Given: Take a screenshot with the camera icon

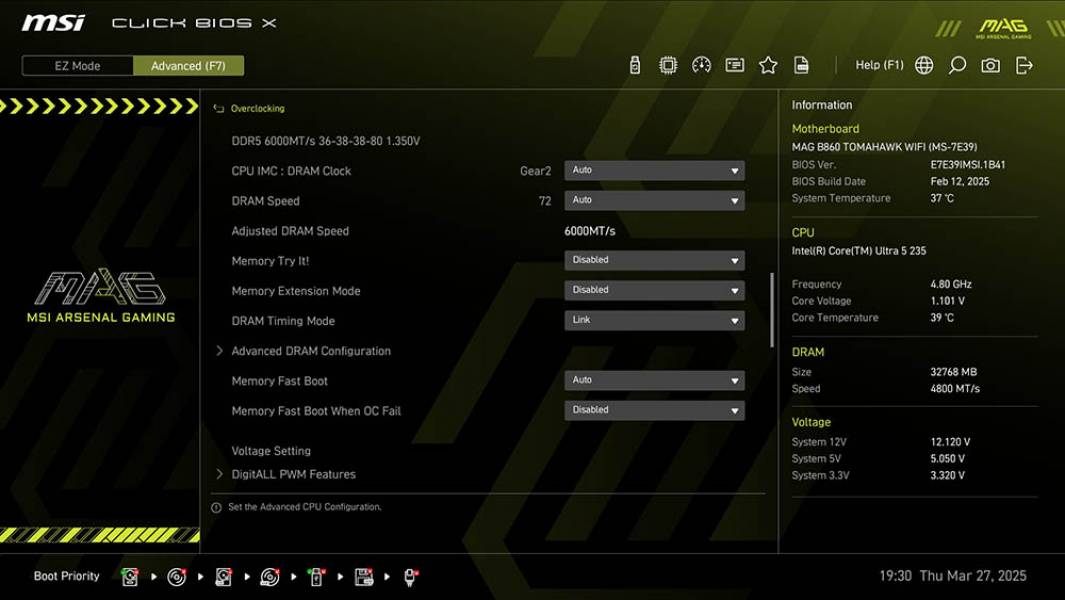Looking at the screenshot, I should click(990, 65).
